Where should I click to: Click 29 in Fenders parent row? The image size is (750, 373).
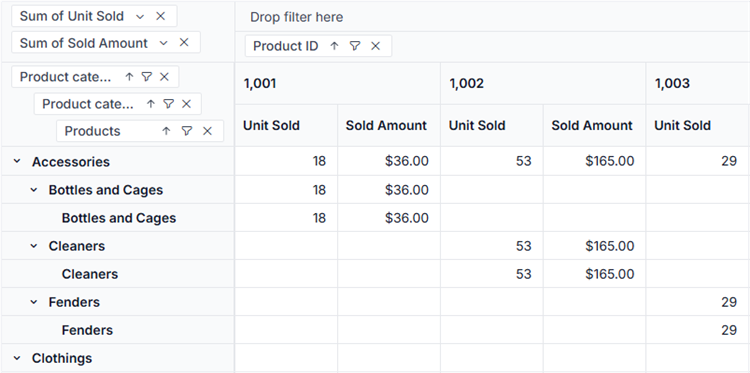click(x=697, y=302)
